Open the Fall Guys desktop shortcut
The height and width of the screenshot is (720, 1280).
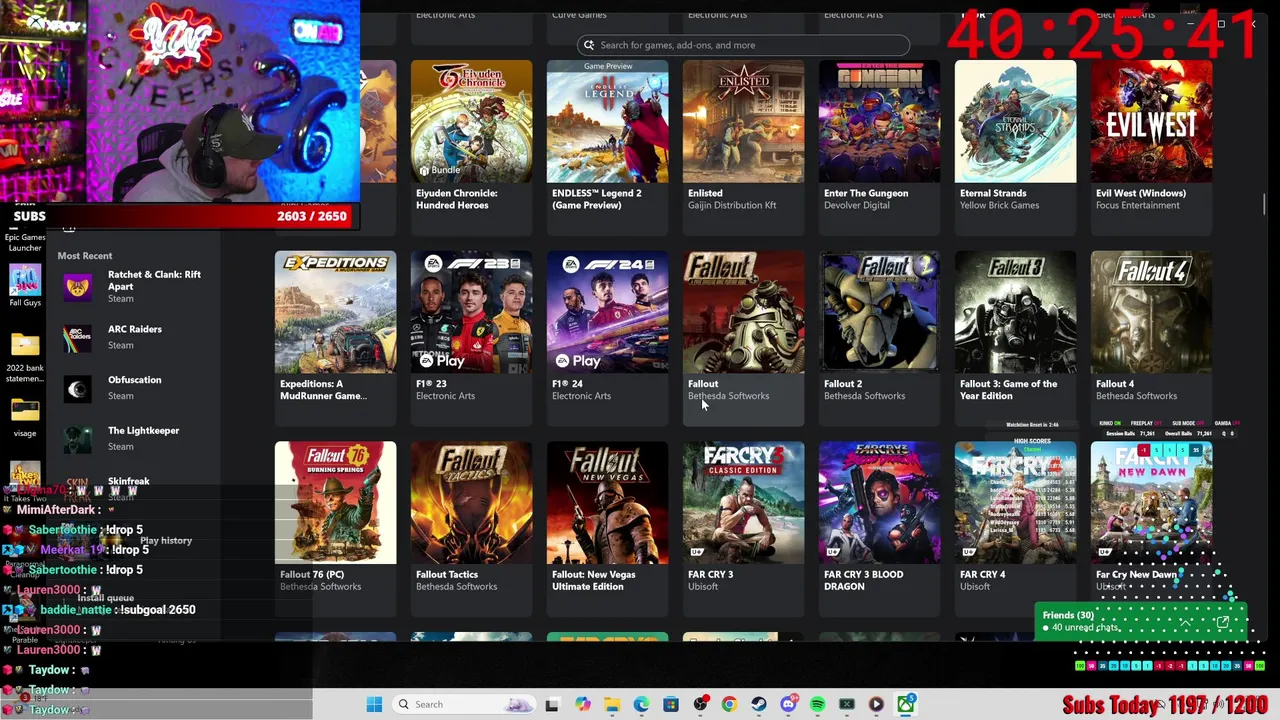[x=25, y=284]
